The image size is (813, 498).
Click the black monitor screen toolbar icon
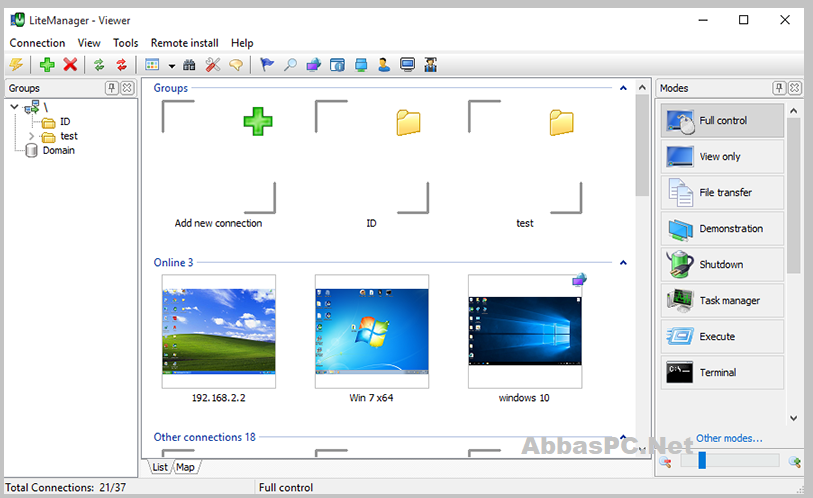[x=408, y=65]
